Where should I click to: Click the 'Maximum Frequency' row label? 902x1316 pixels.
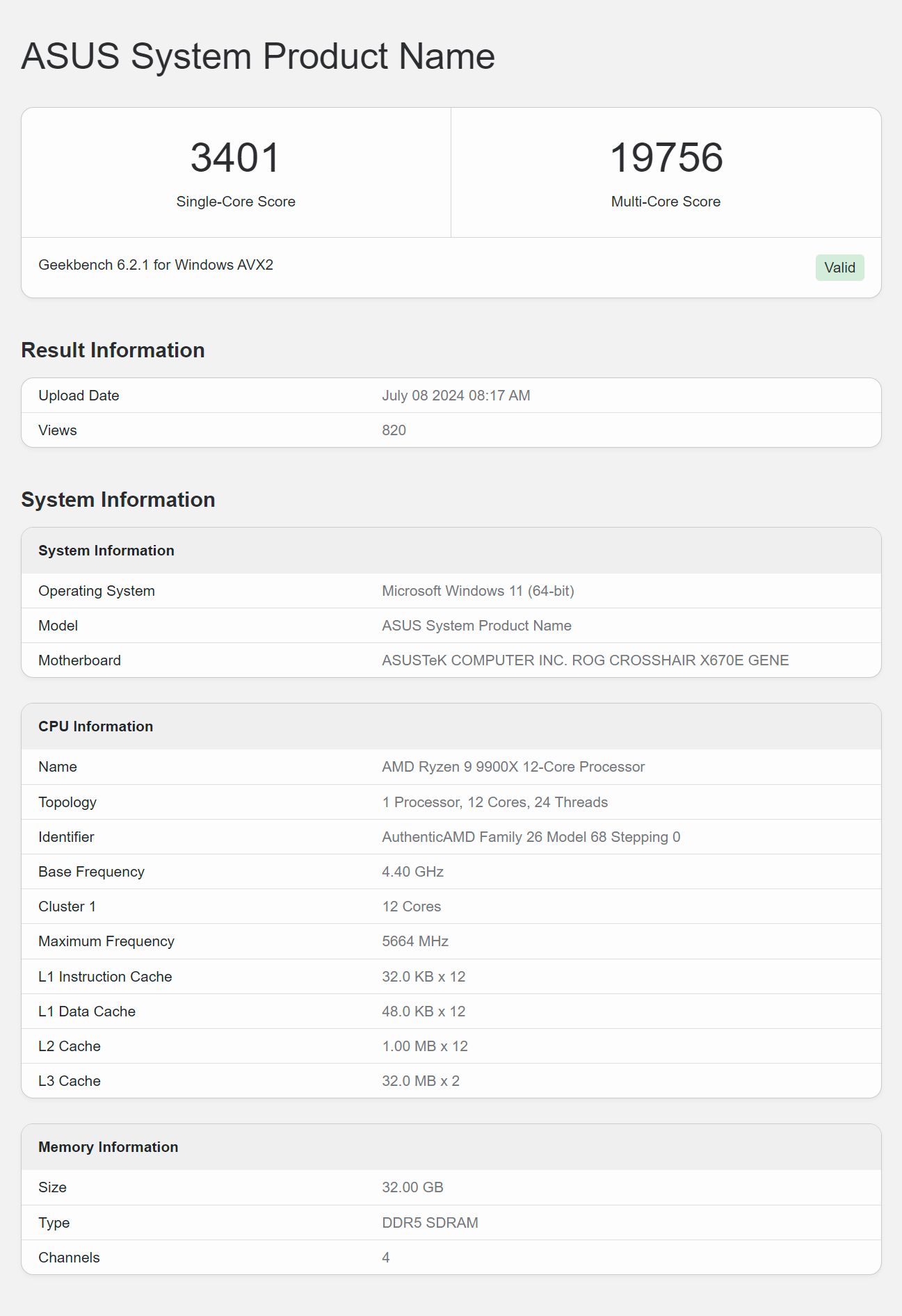tap(106, 941)
